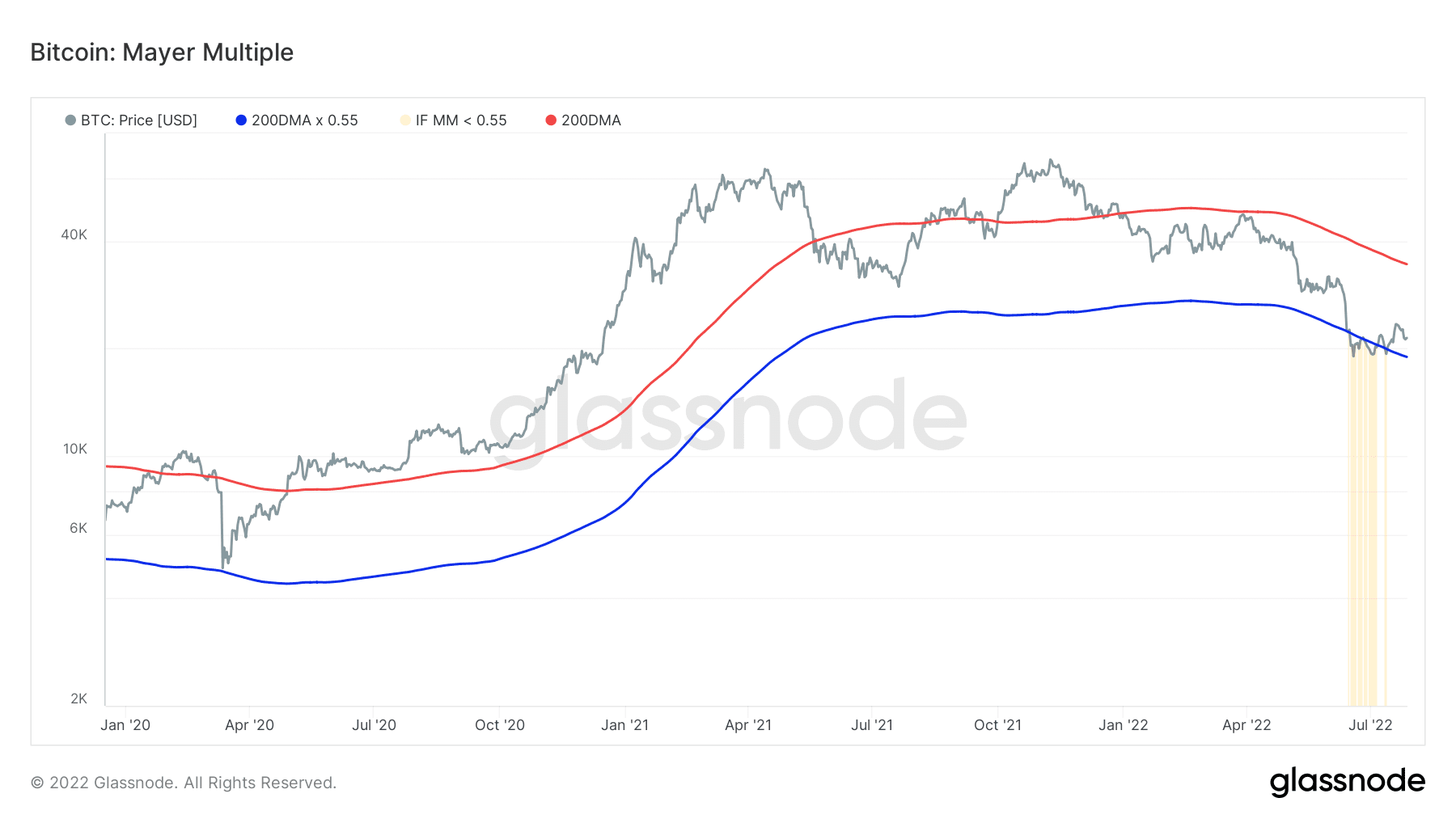This screenshot has height=819, width=1456.
Task: Select the Jul '22 x-axis label
Action: tap(1370, 725)
